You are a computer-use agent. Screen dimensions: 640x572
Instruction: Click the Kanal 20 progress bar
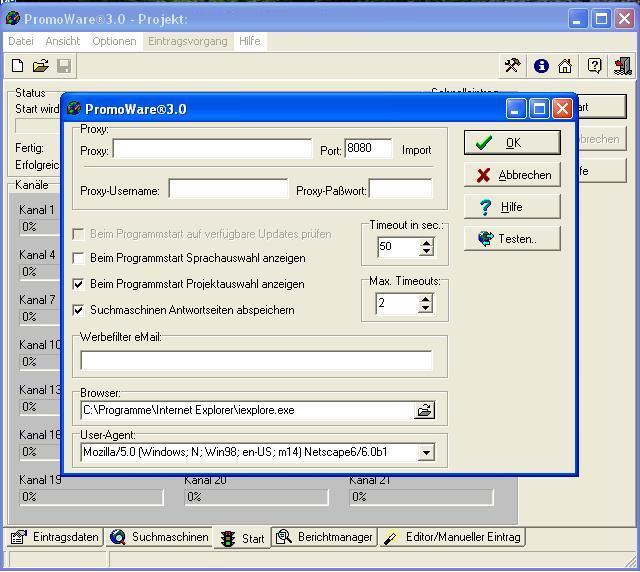(x=256, y=497)
